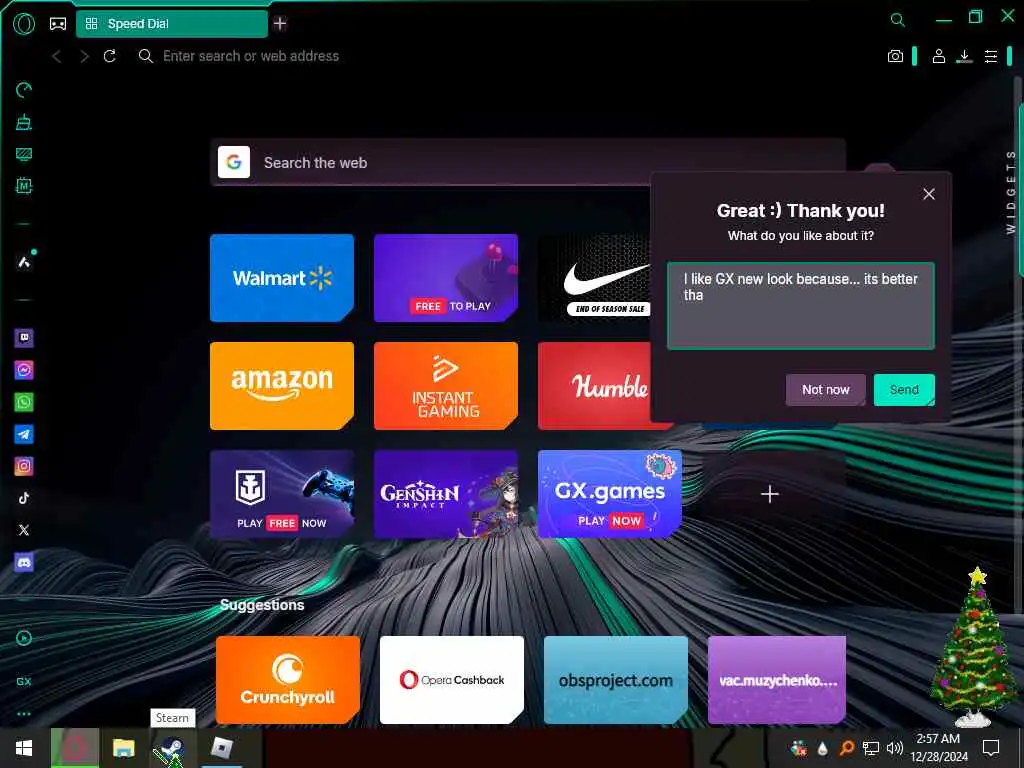Open Discord in sidebar
This screenshot has width=1024, height=768.
(24, 562)
